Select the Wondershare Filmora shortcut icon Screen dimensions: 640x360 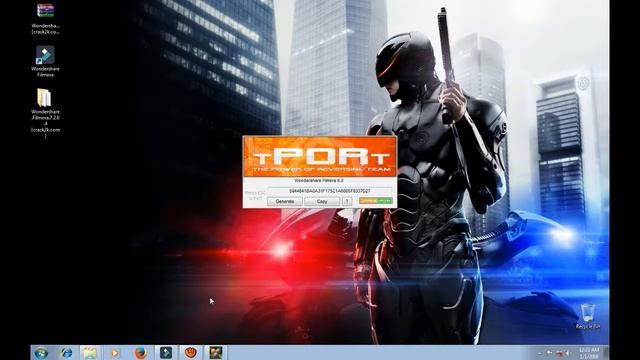point(45,55)
